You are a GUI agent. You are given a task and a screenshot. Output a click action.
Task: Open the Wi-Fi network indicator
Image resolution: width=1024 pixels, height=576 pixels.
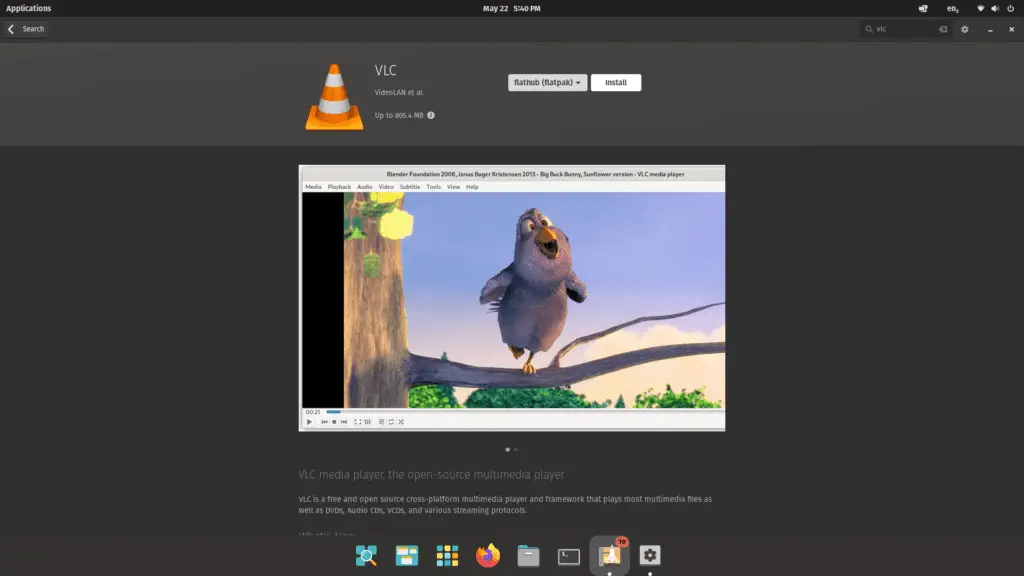coord(980,8)
